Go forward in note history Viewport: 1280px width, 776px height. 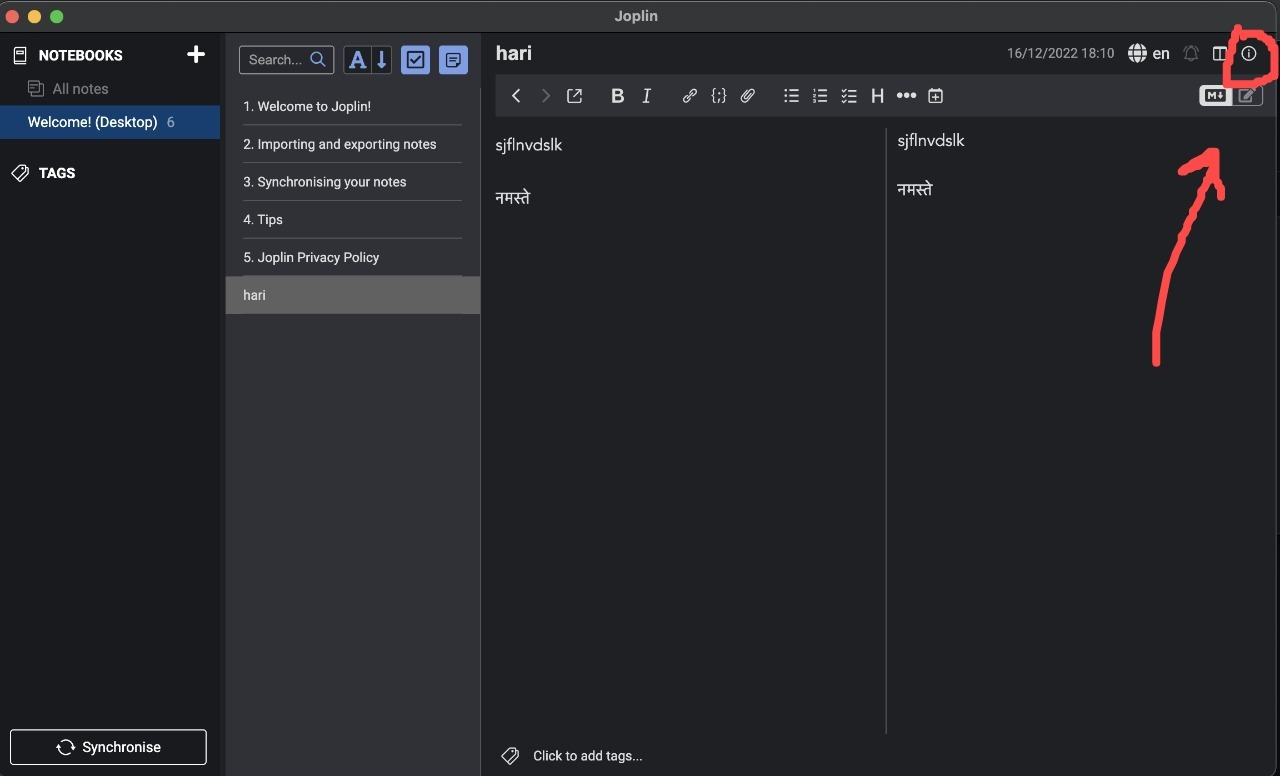point(545,96)
